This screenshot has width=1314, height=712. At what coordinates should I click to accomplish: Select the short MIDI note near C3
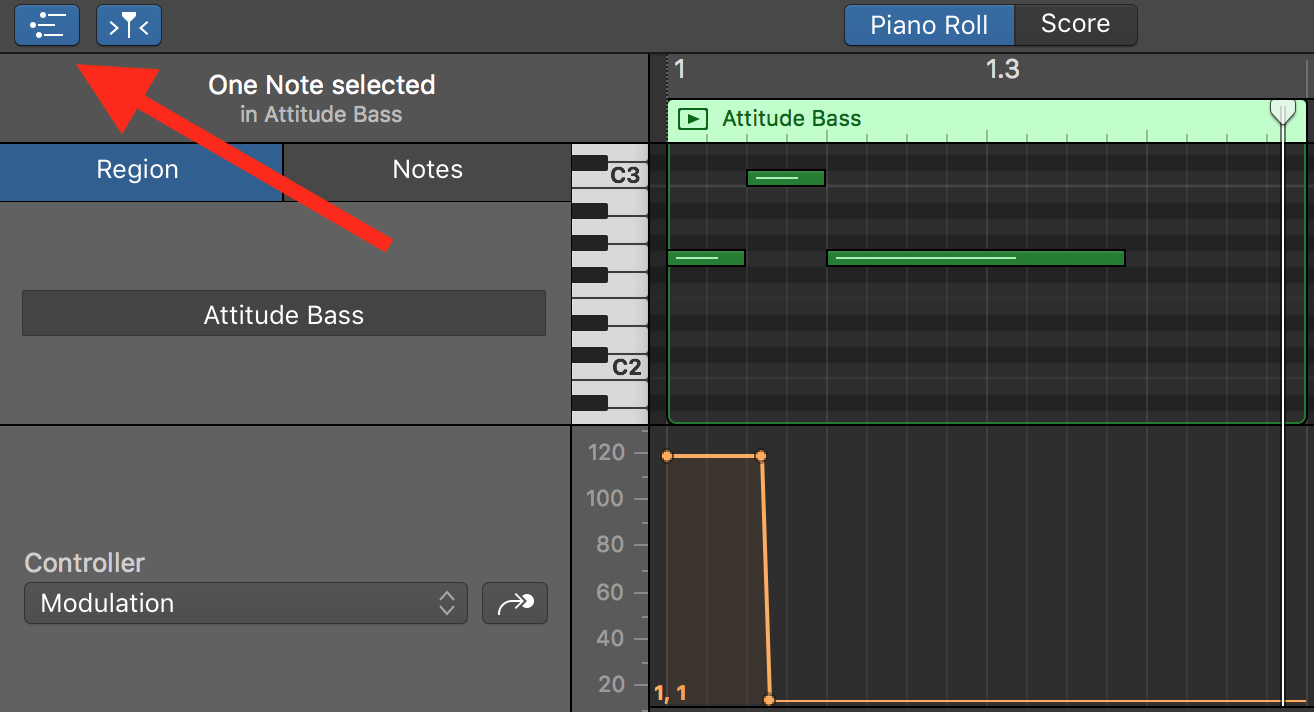[785, 177]
